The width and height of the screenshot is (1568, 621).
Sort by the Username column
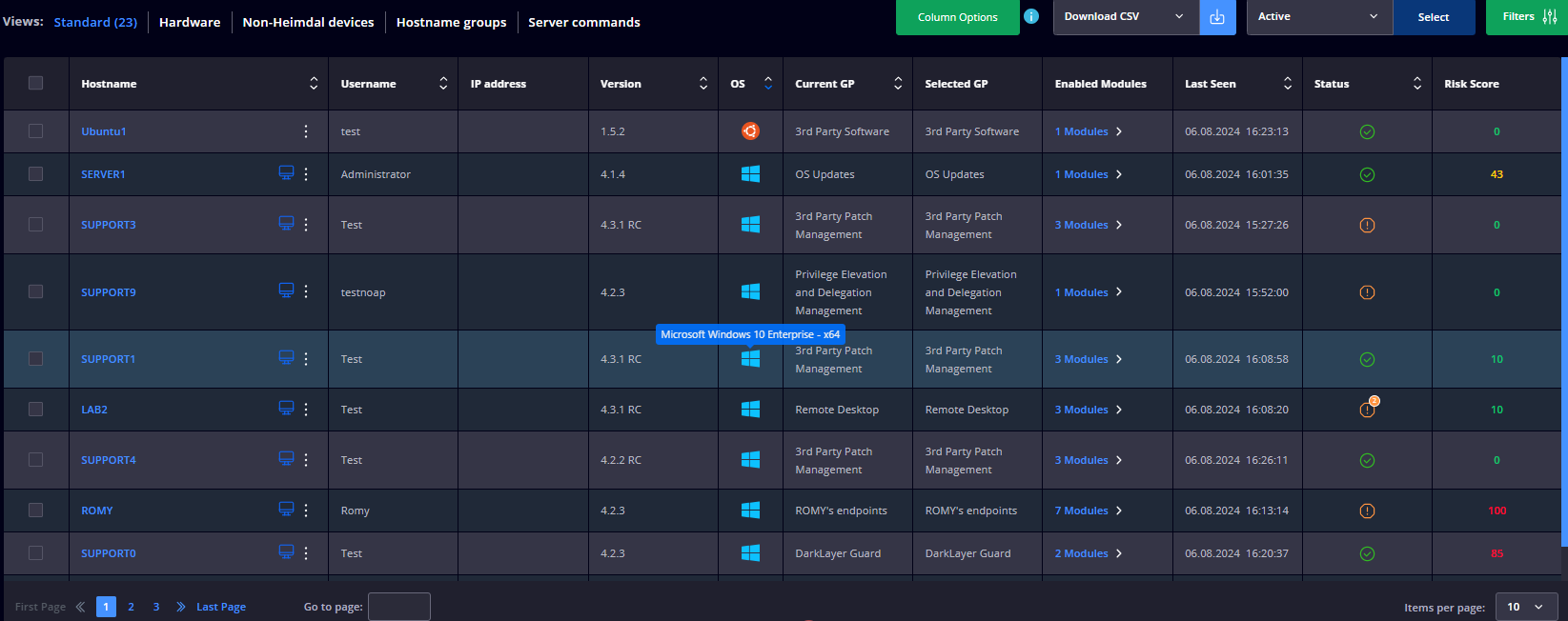443,84
